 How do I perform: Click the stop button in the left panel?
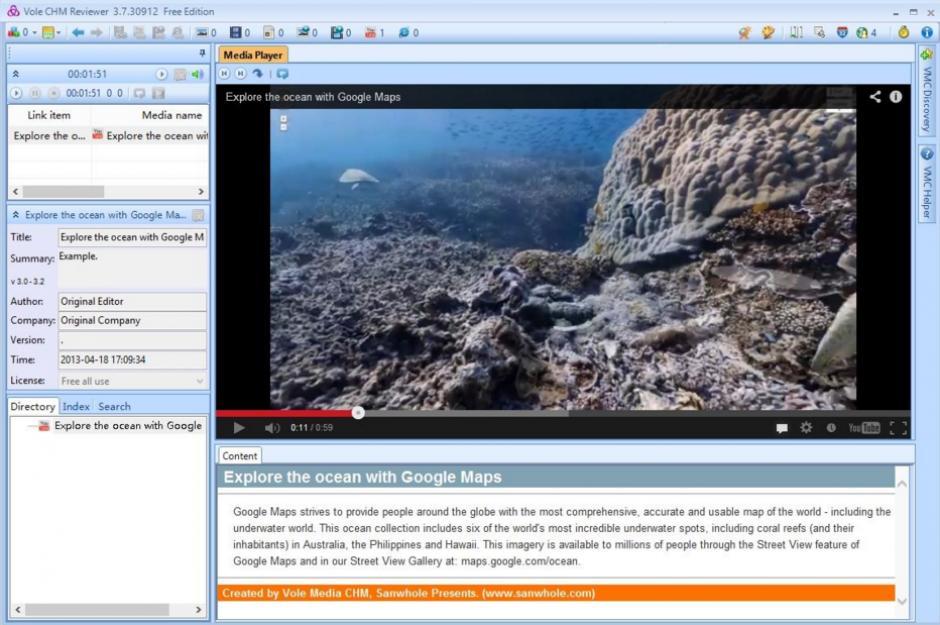(53, 93)
